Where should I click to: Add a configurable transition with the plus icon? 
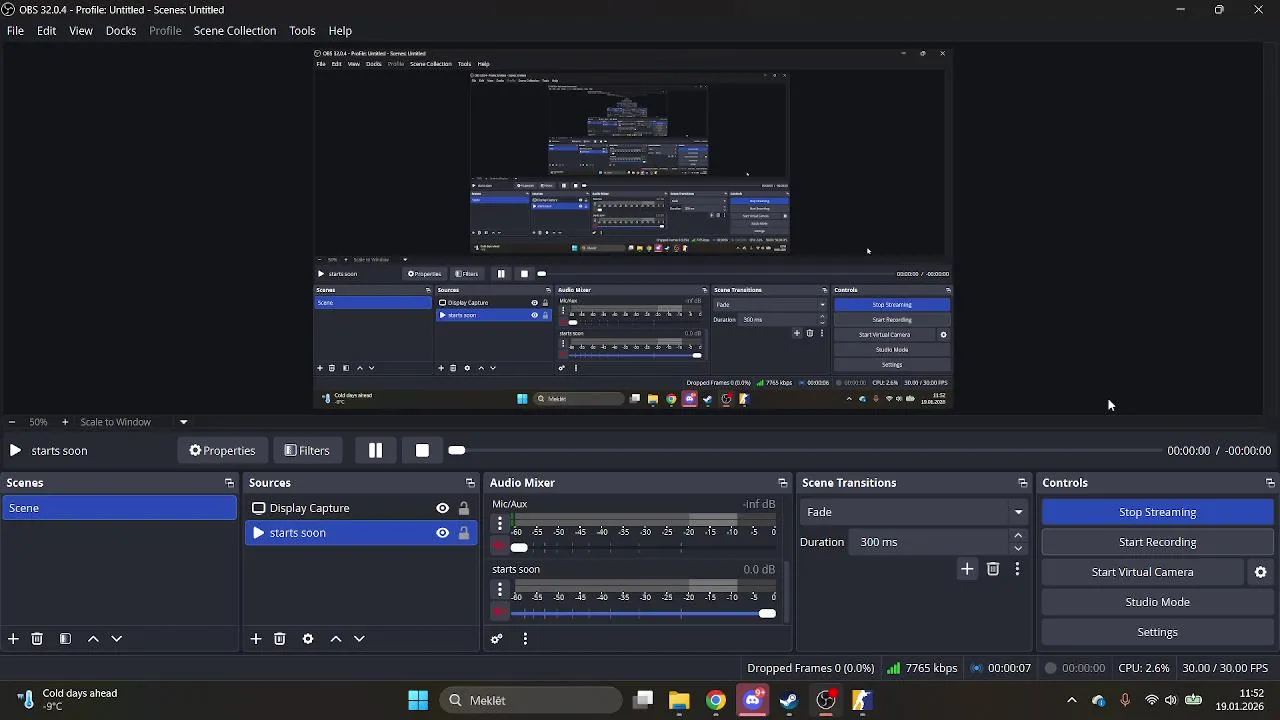(x=967, y=569)
